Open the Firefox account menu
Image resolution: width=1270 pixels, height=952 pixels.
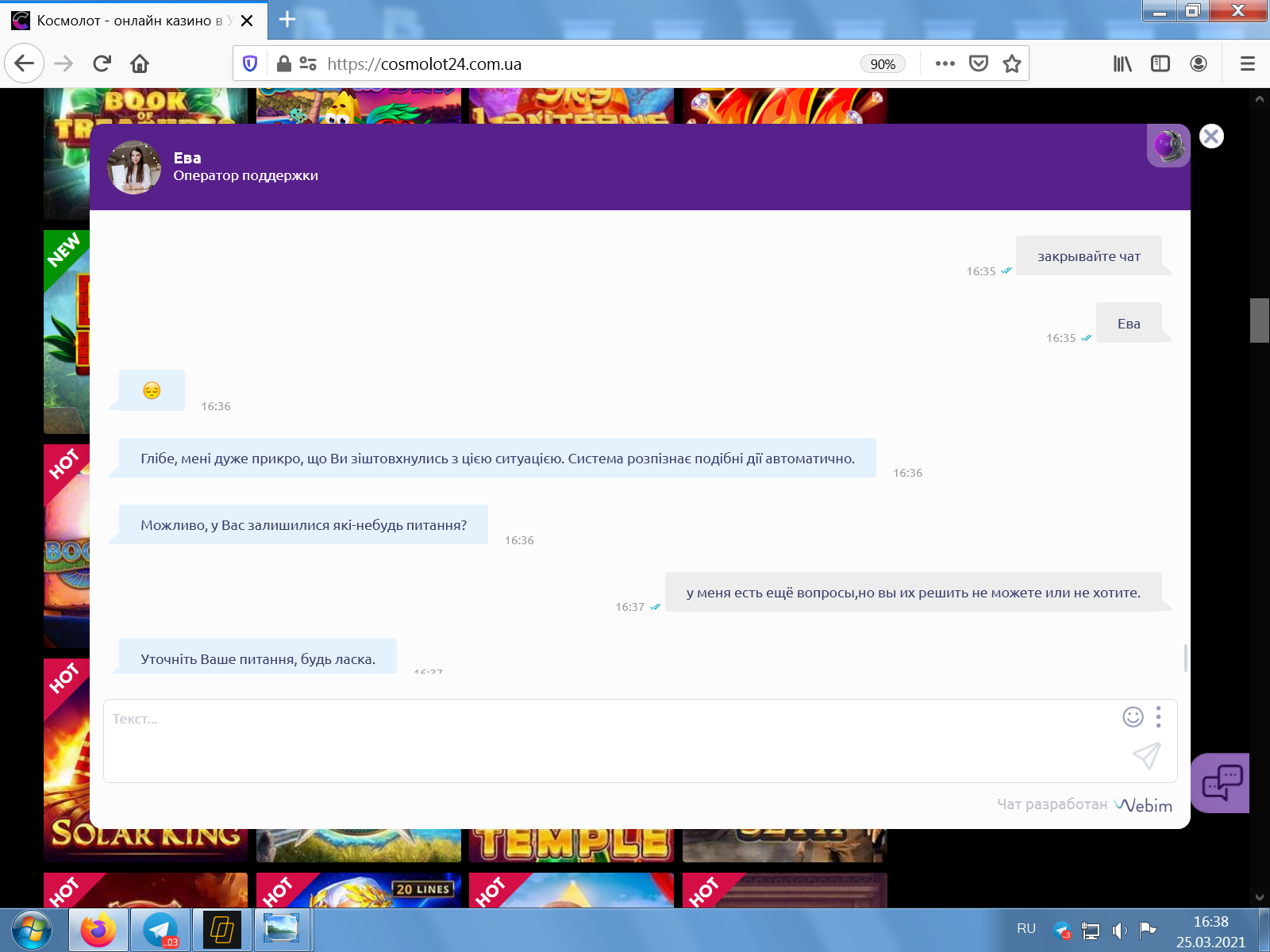[x=1199, y=63]
